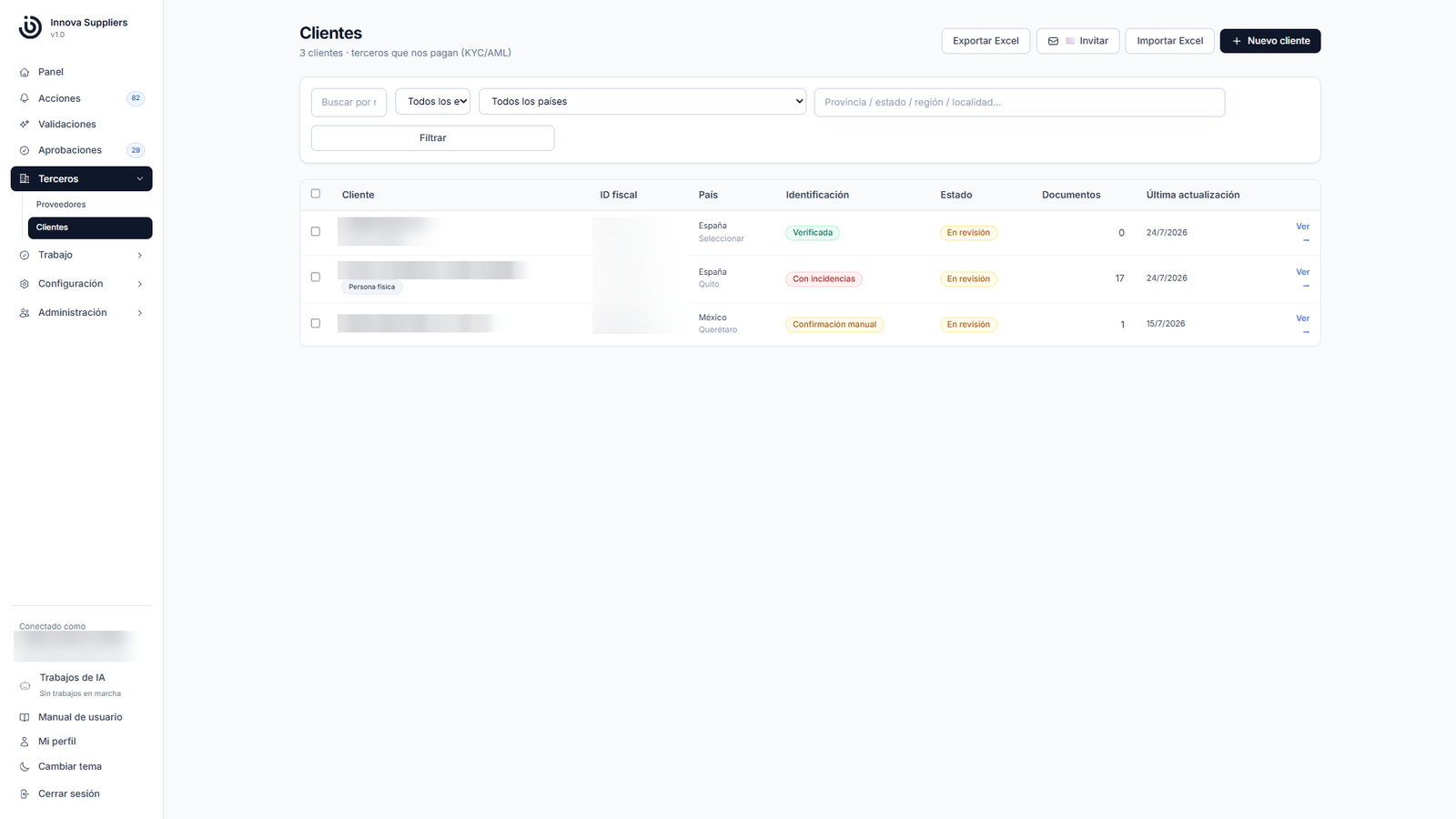Click the Administración users icon
The image size is (1456, 819).
25,313
